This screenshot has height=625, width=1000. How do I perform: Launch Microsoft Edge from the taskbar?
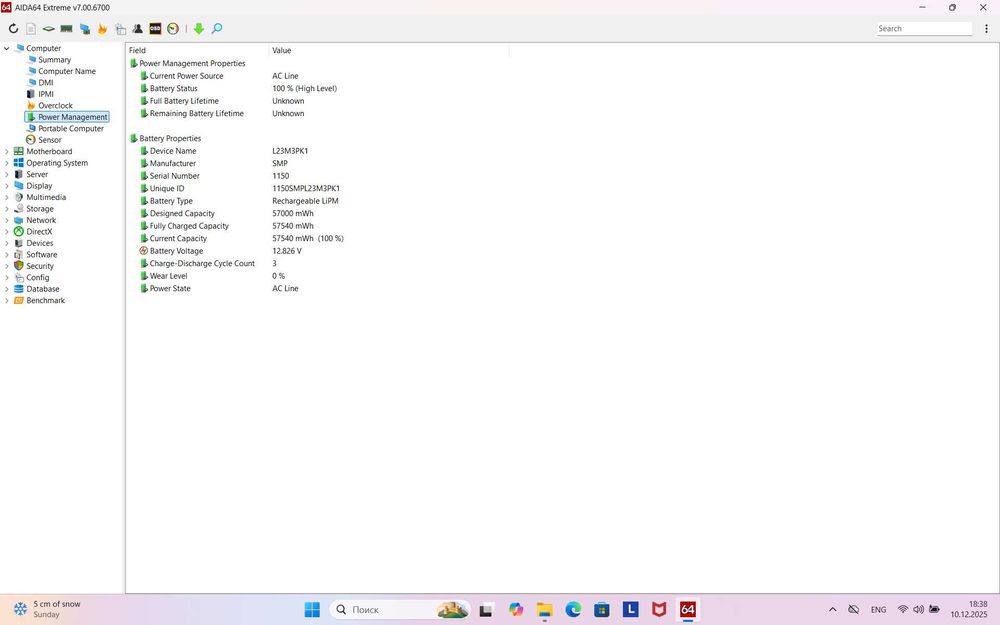pyautogui.click(x=573, y=610)
